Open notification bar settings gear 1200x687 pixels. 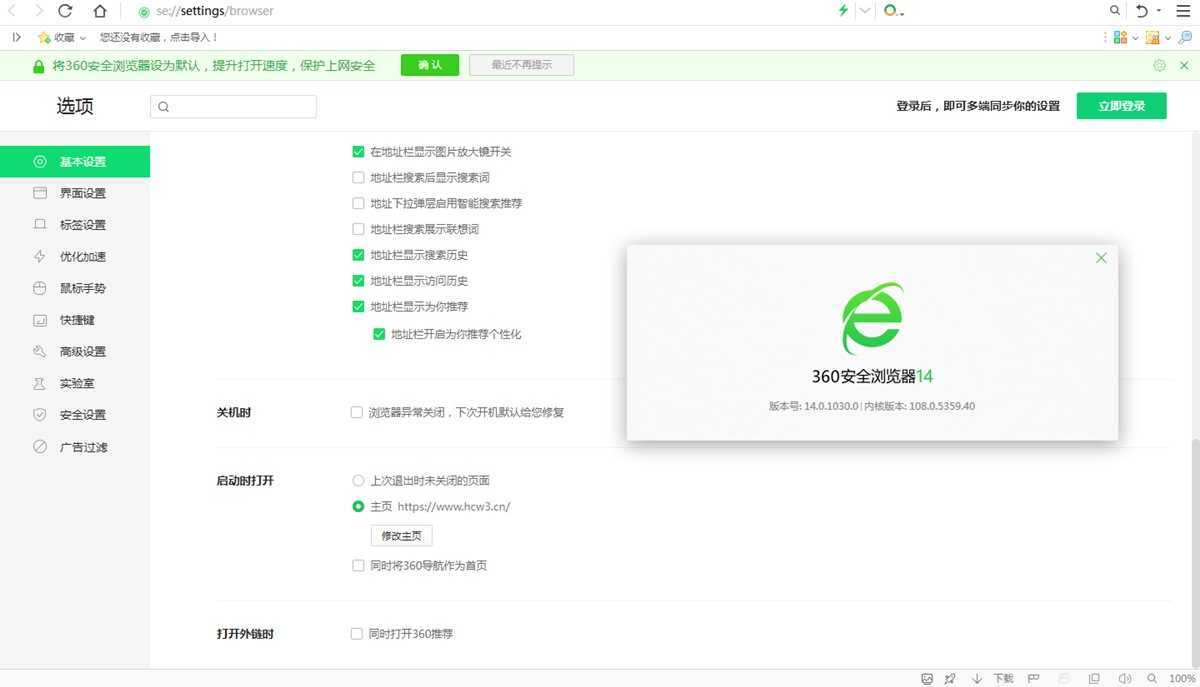1159,65
